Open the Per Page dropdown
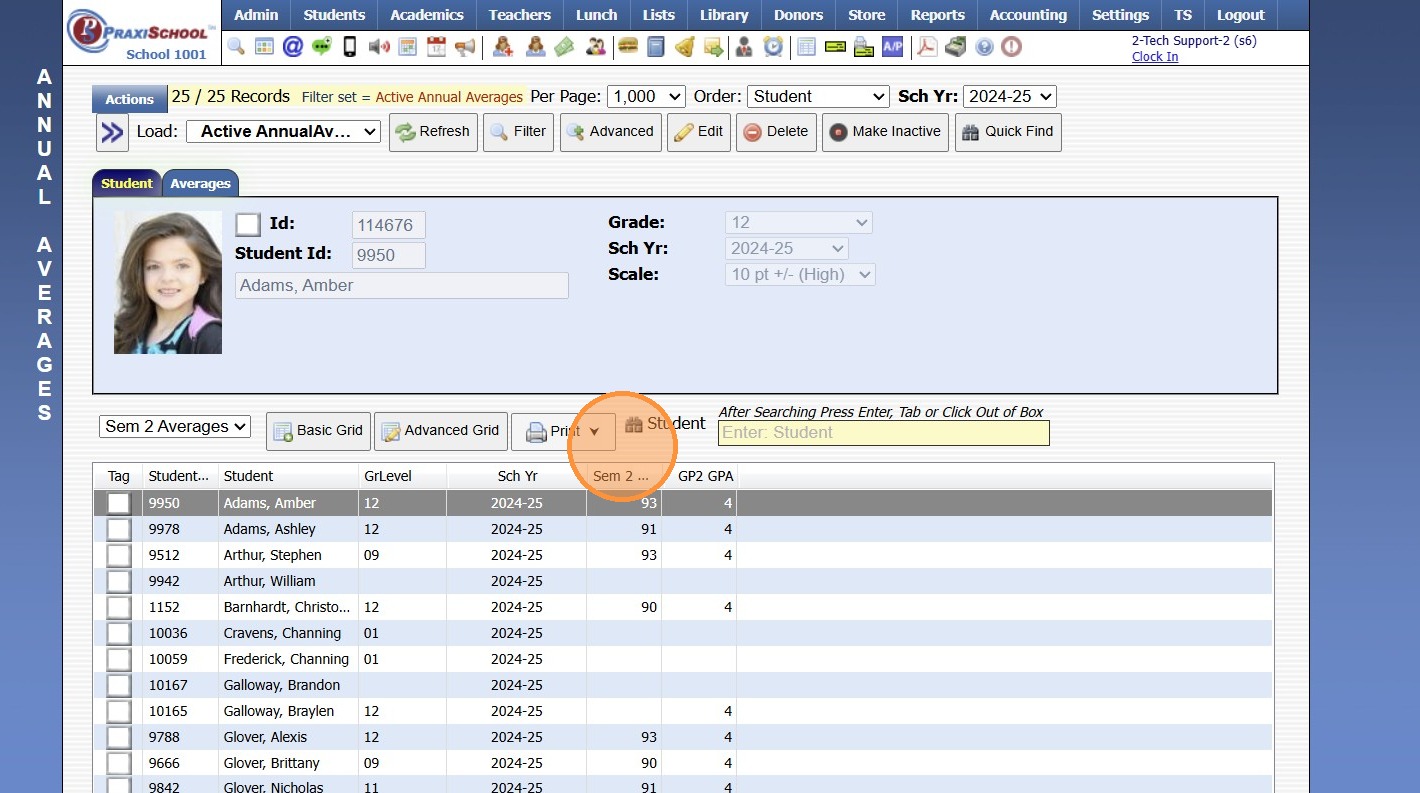The image size is (1420, 793). [646, 96]
